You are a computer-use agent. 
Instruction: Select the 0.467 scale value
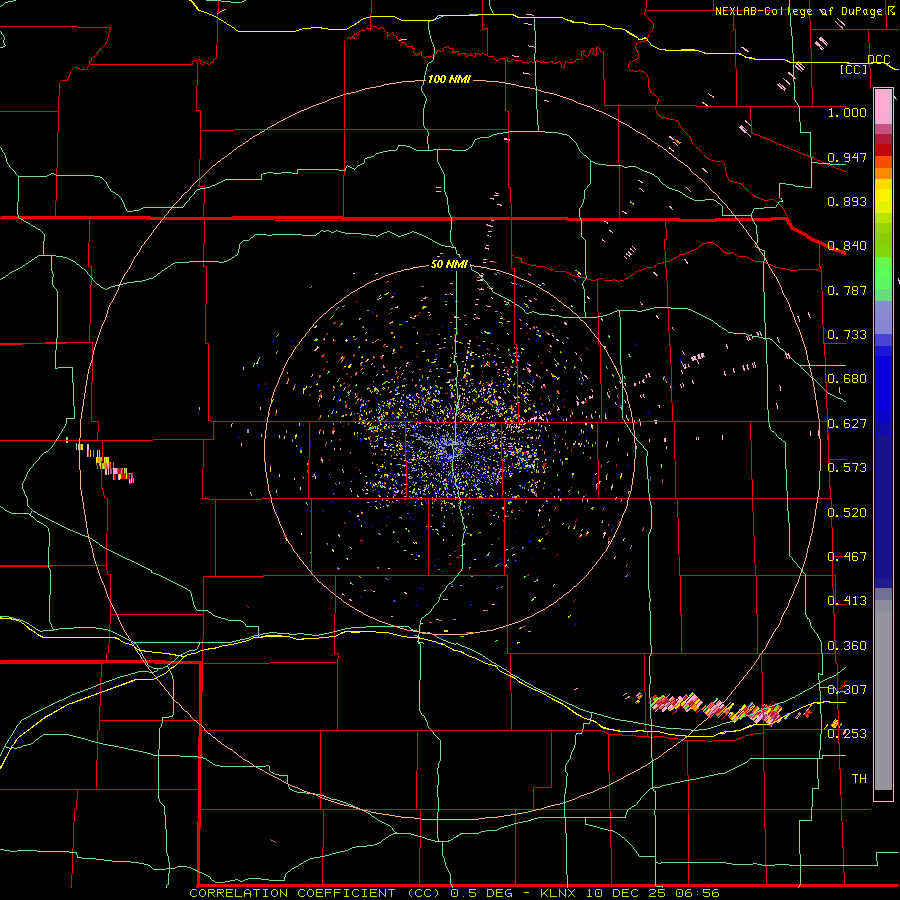click(847, 557)
